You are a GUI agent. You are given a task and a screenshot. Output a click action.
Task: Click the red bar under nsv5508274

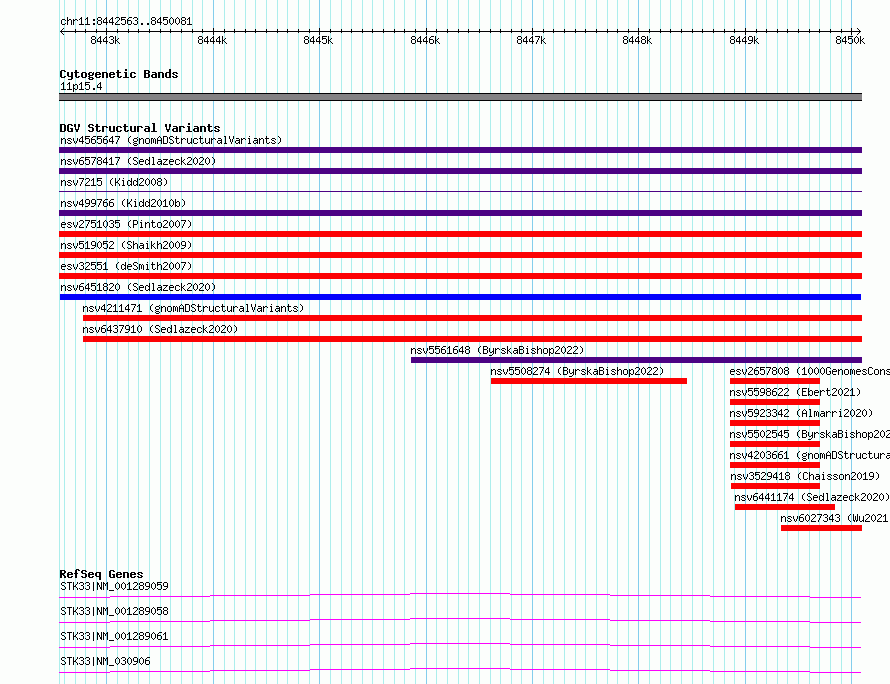[589, 381]
